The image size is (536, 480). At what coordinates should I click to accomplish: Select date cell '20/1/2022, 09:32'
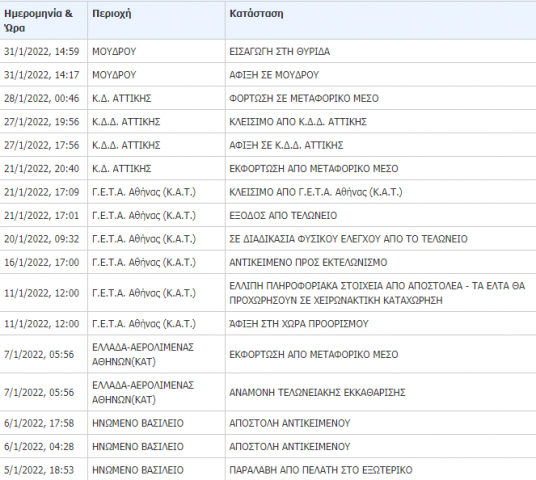41,239
